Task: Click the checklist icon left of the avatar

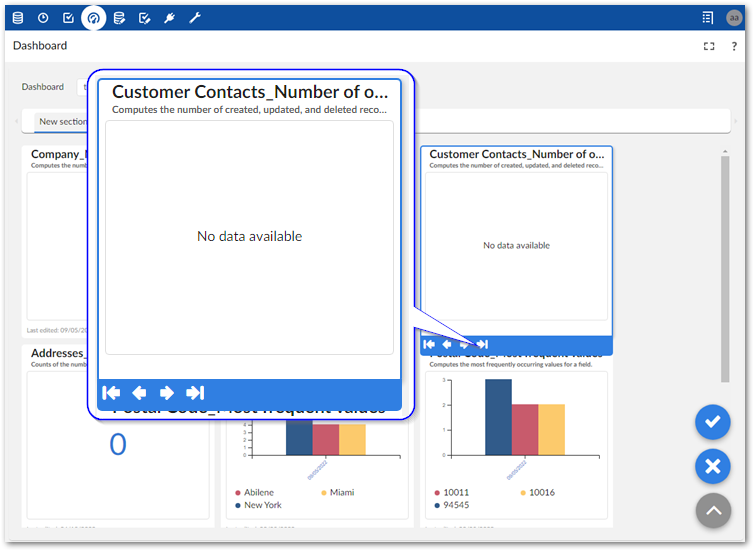Action: [708, 17]
